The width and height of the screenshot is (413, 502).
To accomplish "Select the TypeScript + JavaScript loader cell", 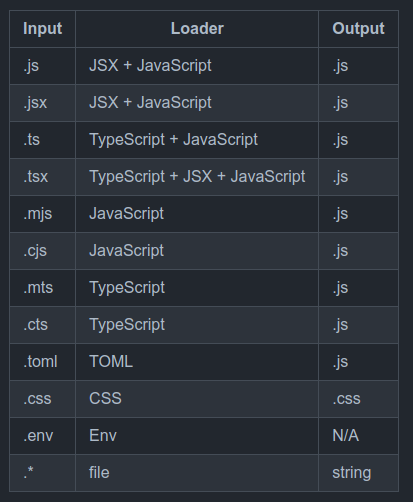I will coord(197,140).
